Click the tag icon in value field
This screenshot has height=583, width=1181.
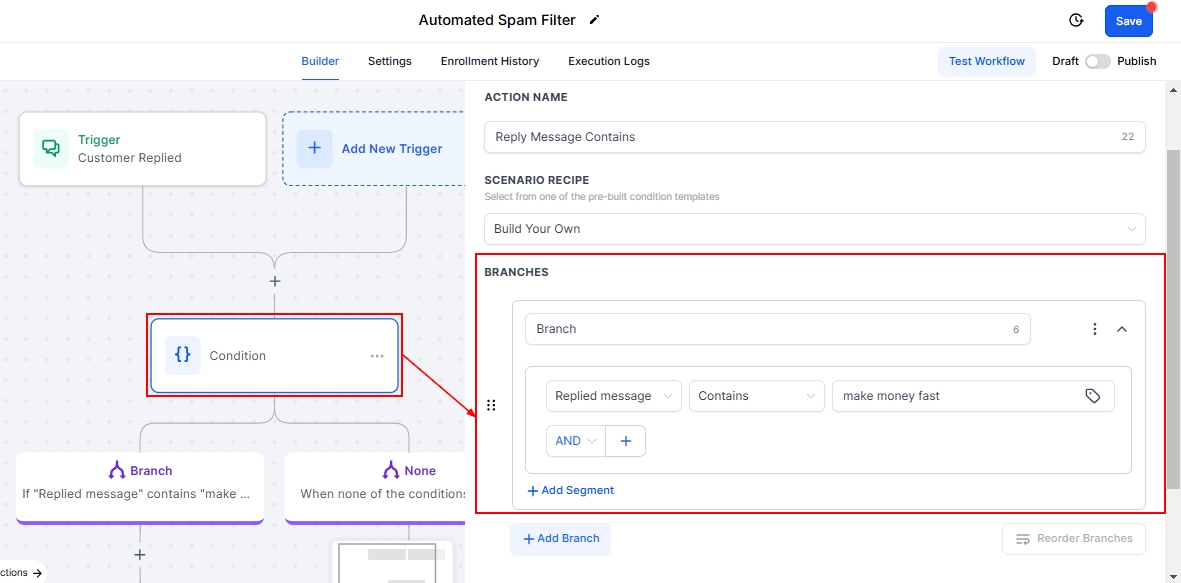(x=1093, y=396)
